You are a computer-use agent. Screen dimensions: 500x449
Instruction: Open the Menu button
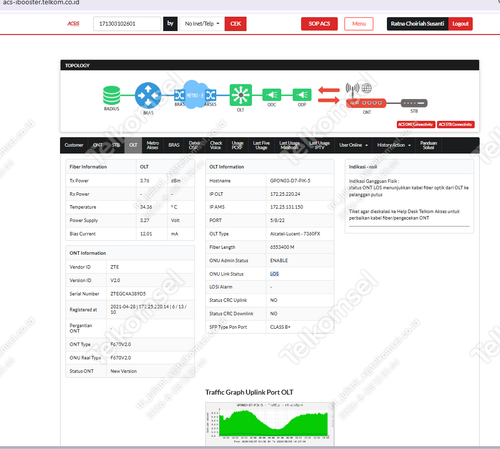359,24
